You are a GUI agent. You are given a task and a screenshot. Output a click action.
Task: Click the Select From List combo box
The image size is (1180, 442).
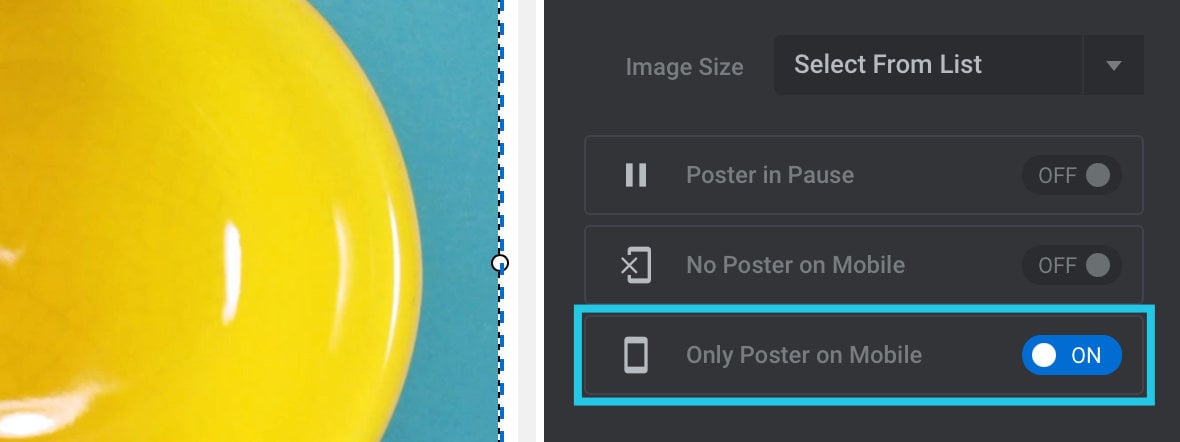pyautogui.click(x=958, y=65)
